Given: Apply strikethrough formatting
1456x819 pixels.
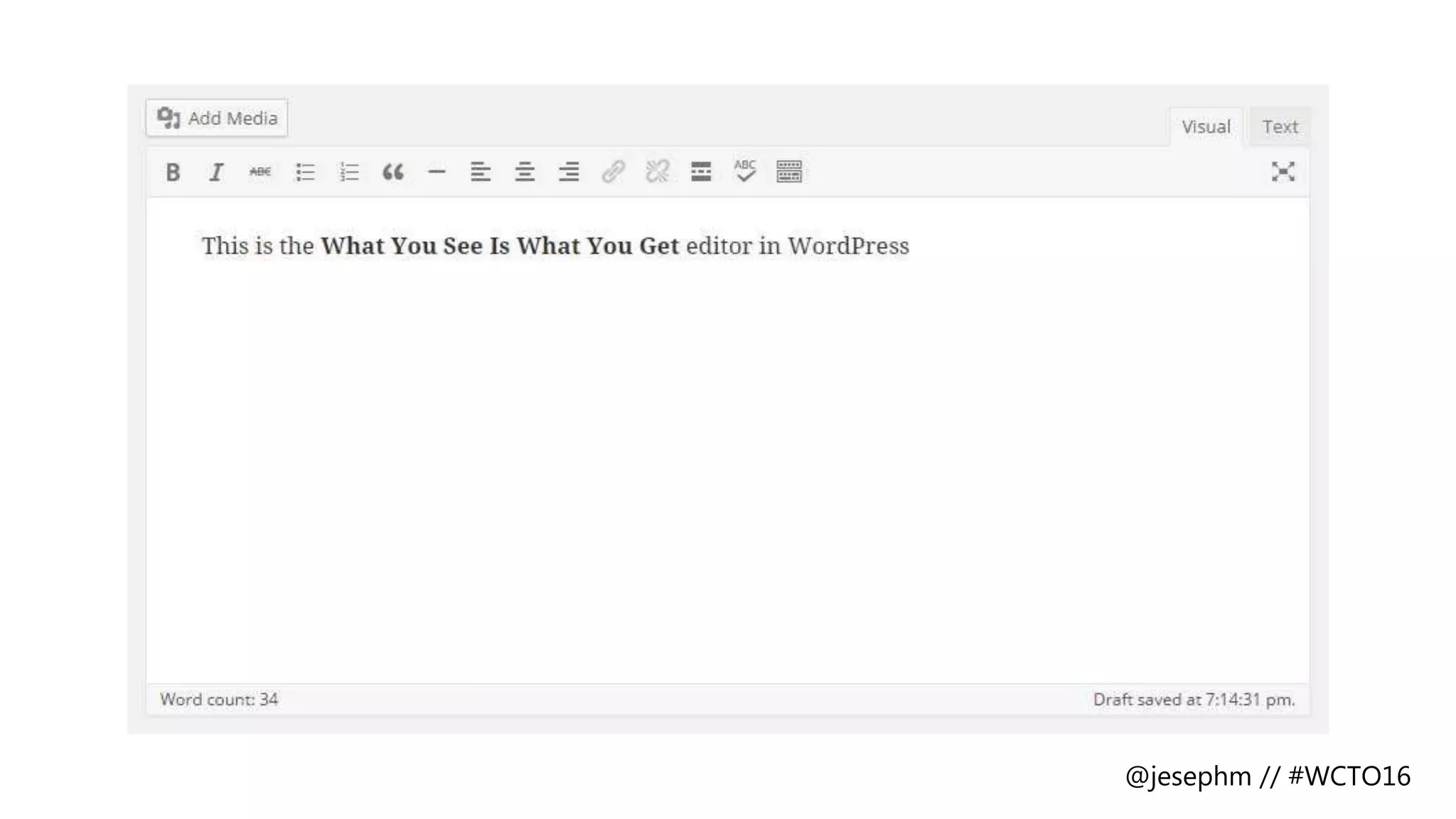Looking at the screenshot, I should [260, 172].
